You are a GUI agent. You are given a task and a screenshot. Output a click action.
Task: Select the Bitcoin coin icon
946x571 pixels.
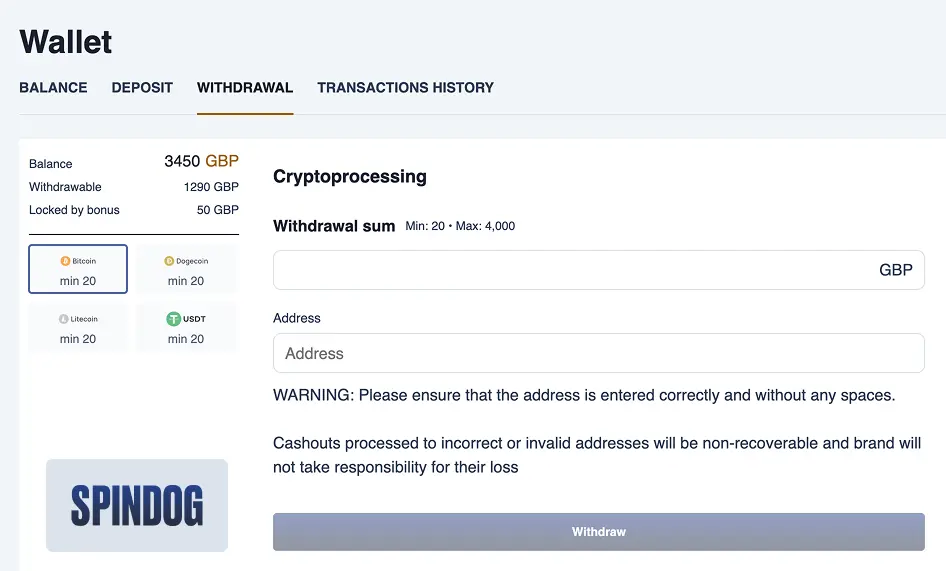(x=65, y=261)
